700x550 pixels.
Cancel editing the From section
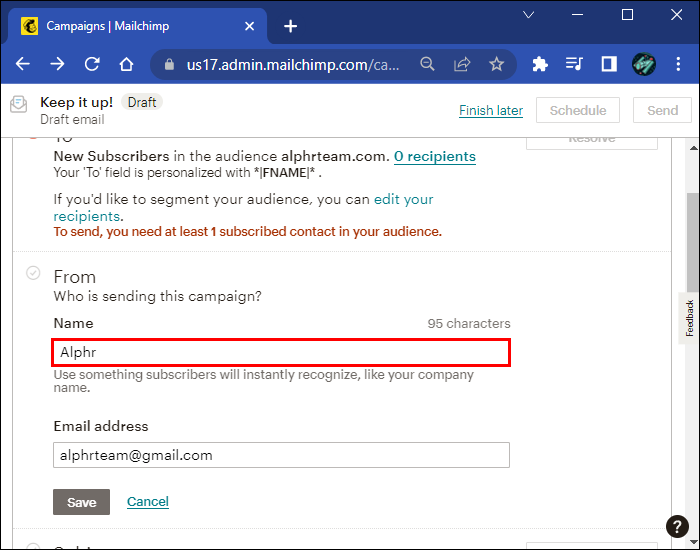[148, 502]
